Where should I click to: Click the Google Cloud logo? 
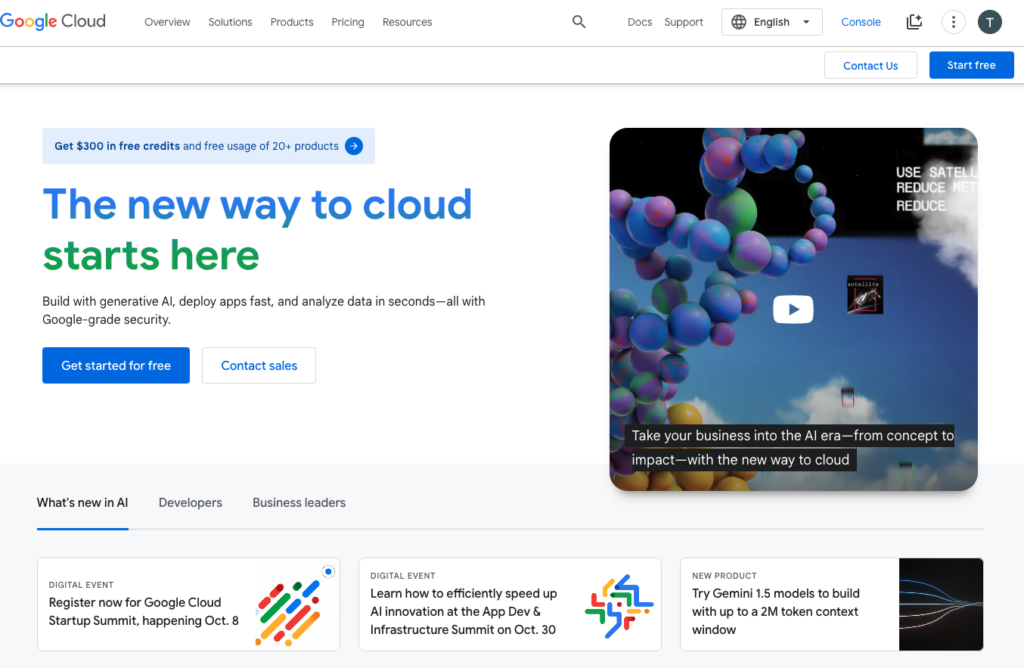click(x=53, y=22)
